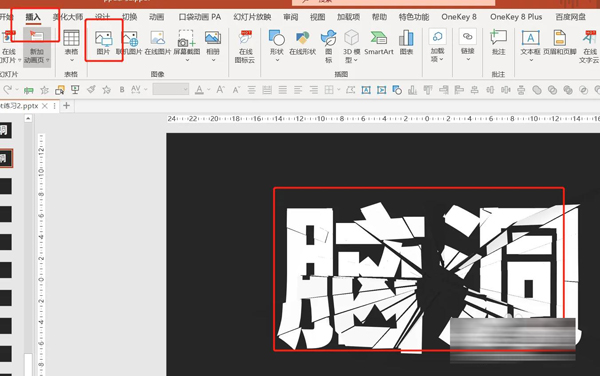This screenshot has width=600, height=376.
Task: Open the OneKey 8 Plus tab
Action: pos(516,17)
